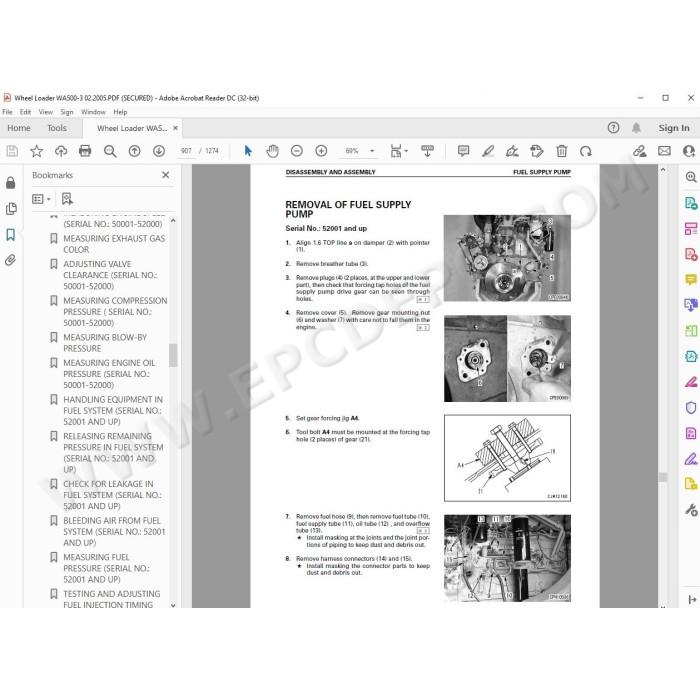The height and width of the screenshot is (700, 700).
Task: Open notifications bell icon
Action: coord(636,128)
